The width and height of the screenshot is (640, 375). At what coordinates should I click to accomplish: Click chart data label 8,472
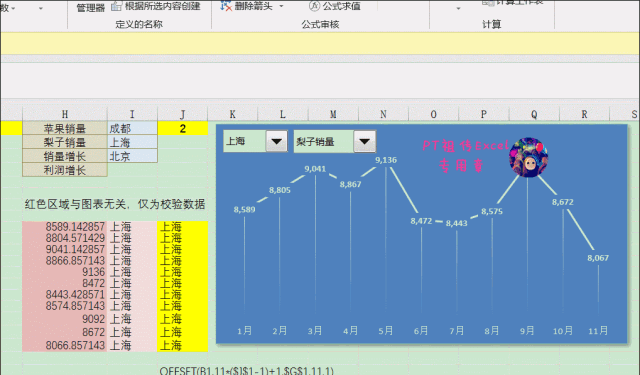[x=421, y=221]
